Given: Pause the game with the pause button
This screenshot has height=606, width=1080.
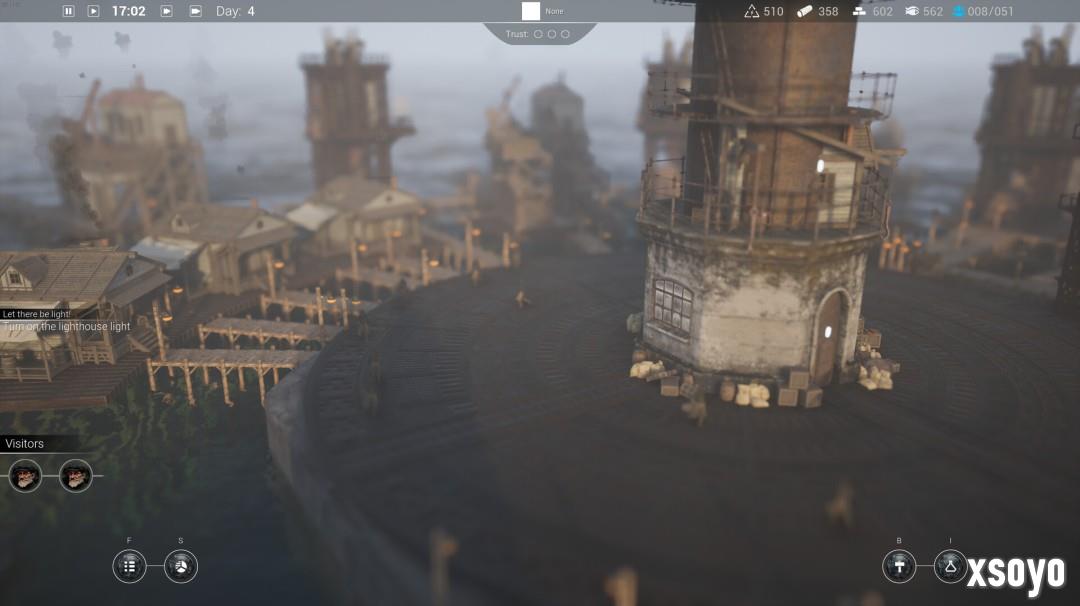Looking at the screenshot, I should [69, 11].
